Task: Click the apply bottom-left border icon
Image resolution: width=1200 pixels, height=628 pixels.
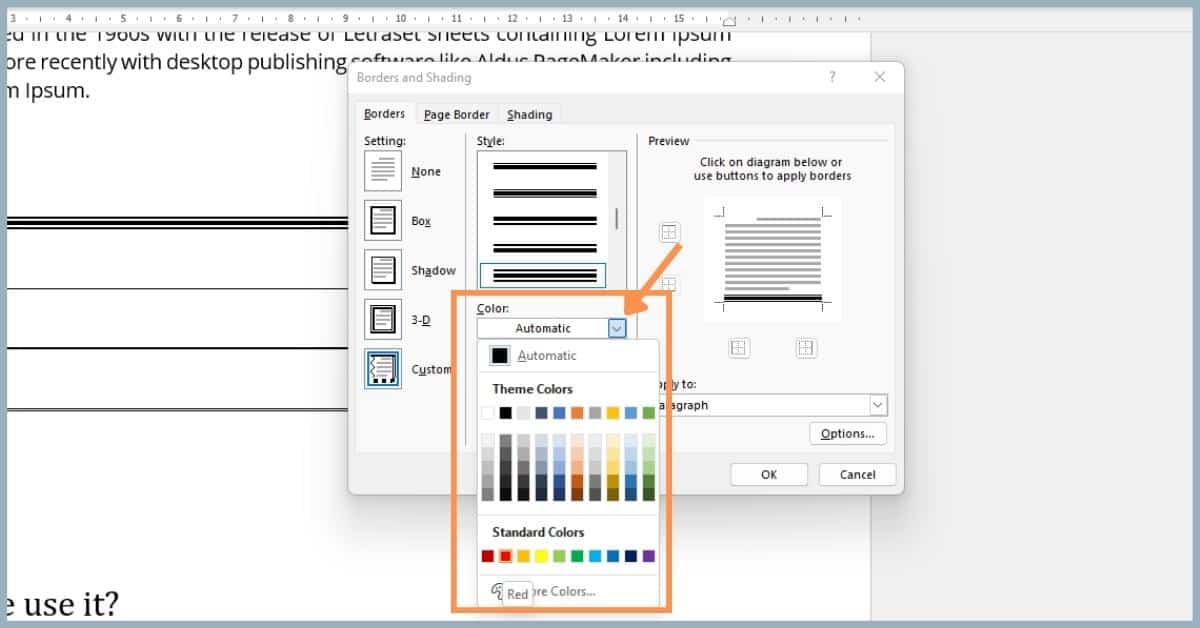Action: (x=738, y=347)
